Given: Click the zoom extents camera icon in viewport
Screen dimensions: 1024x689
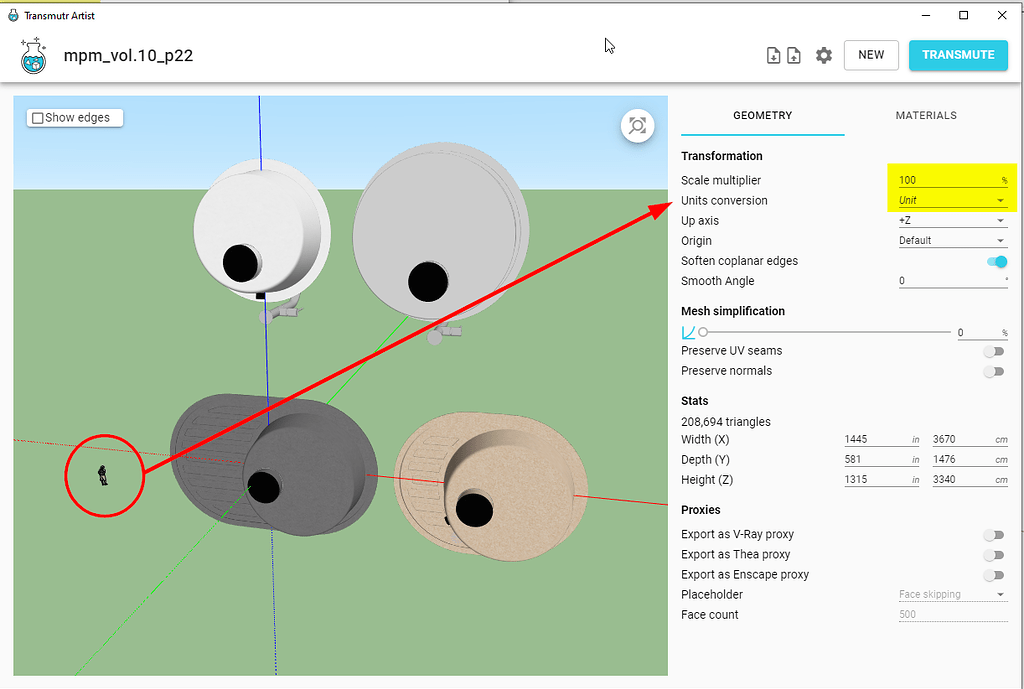Looking at the screenshot, I should (x=637, y=126).
